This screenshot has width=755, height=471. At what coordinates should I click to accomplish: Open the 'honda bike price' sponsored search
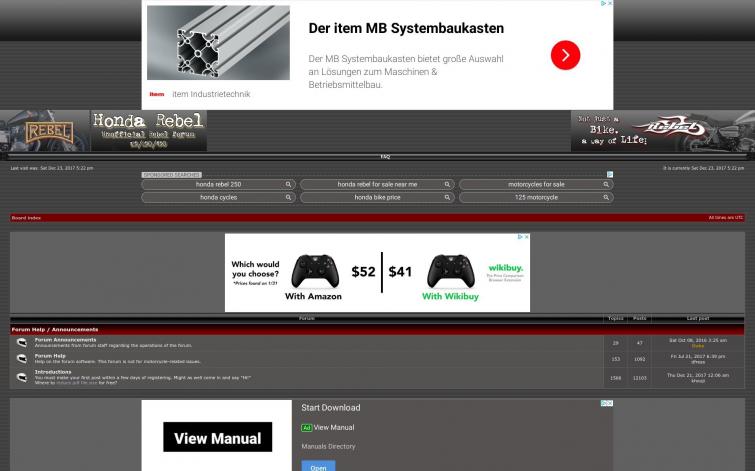377,197
